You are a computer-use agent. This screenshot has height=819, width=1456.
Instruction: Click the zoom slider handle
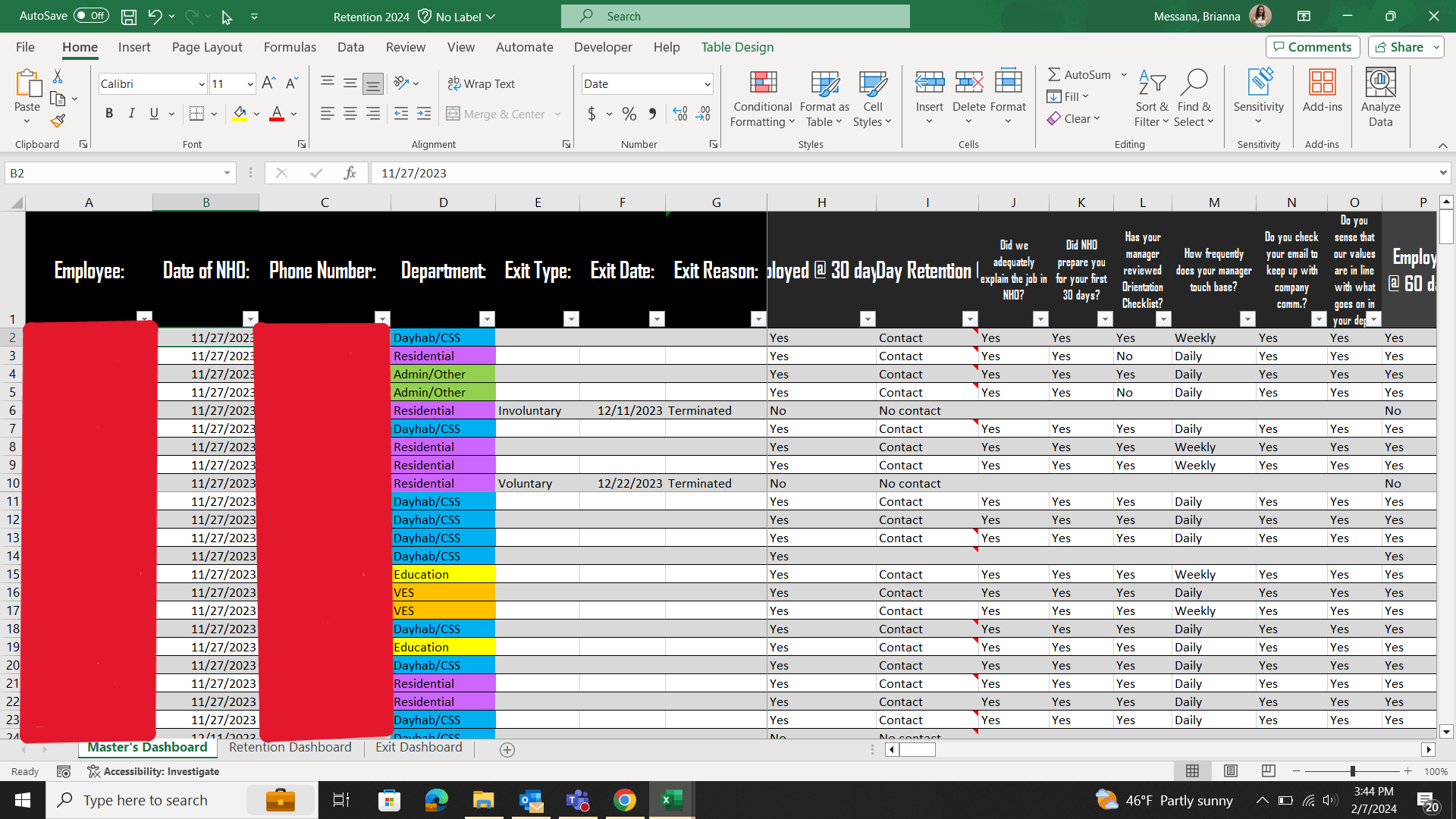[x=1352, y=771]
